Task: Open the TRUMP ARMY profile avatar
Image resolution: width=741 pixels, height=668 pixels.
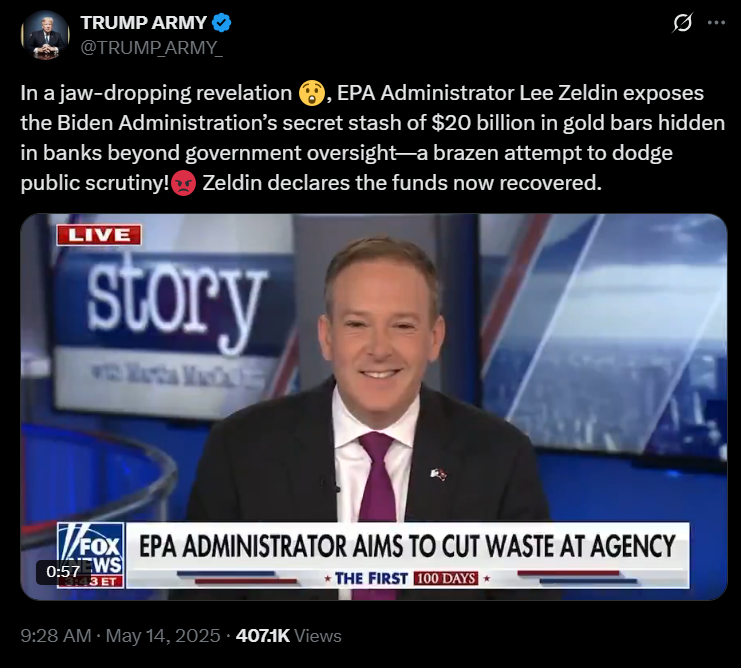Action: tap(45, 35)
